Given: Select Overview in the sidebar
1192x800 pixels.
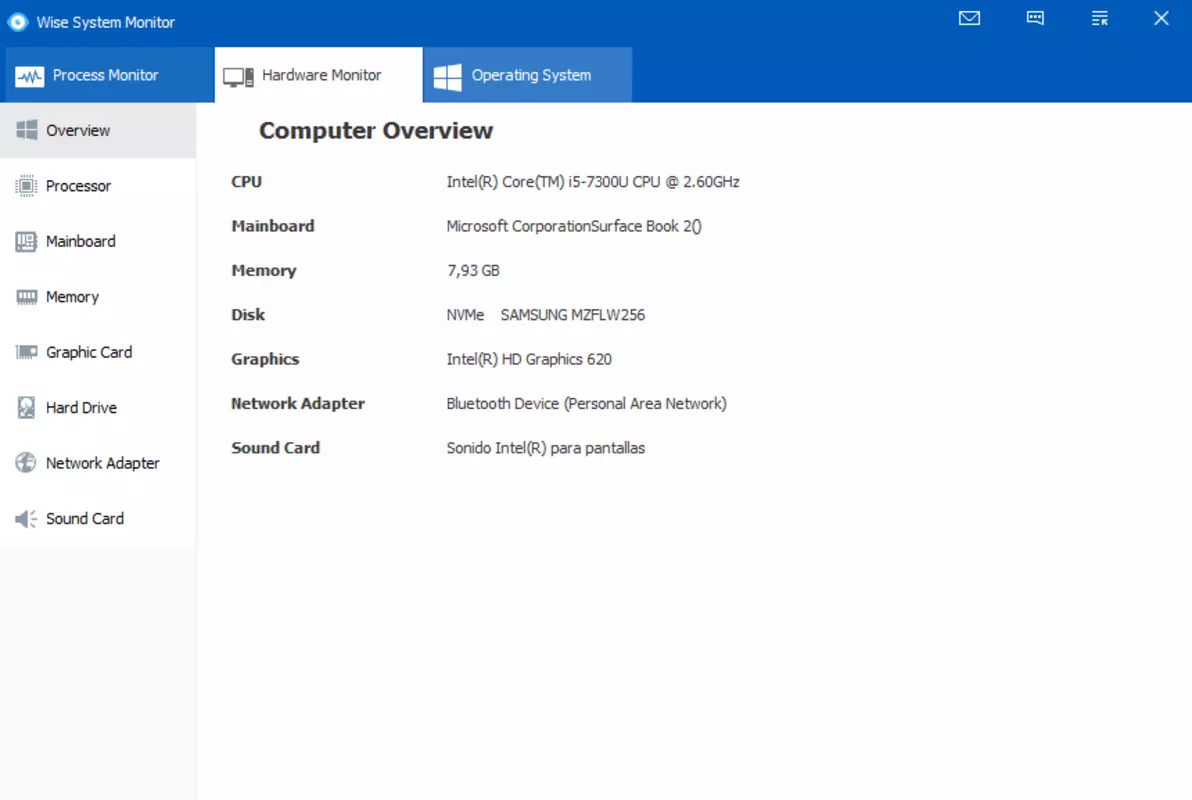Looking at the screenshot, I should pyautogui.click(x=98, y=130).
